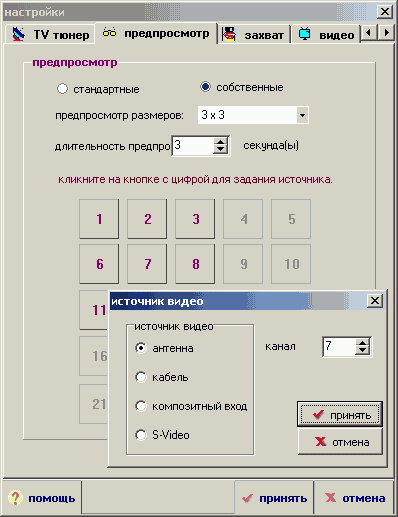Screen dimensions: 398x517
Task: Click the red hint text about кнопке с цифрой
Action: tap(195, 180)
